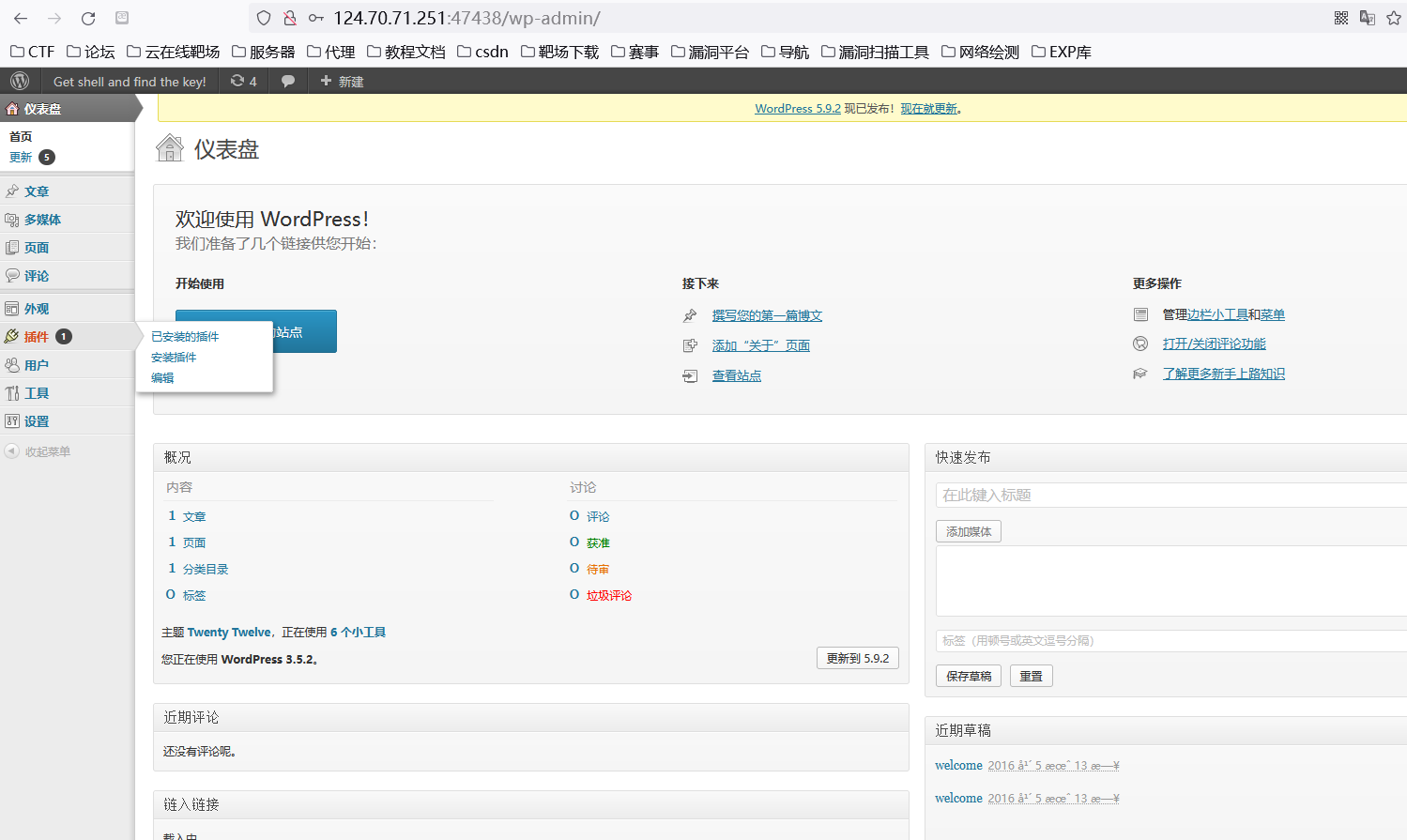Open 页面 count link in 概况
The width and height of the screenshot is (1407, 840).
point(194,542)
